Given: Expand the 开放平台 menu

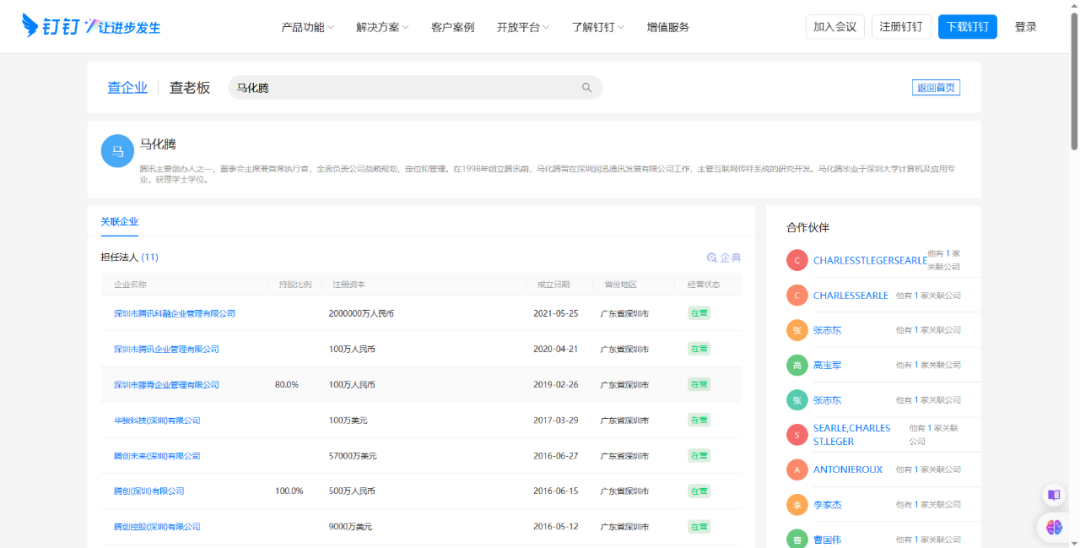Looking at the screenshot, I should click(523, 27).
